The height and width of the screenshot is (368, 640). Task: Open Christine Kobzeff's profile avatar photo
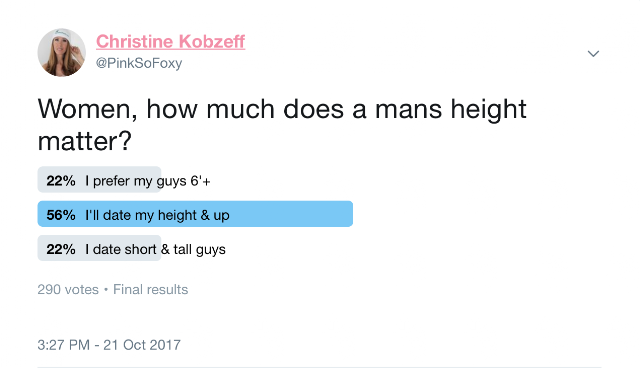pyautogui.click(x=62, y=53)
